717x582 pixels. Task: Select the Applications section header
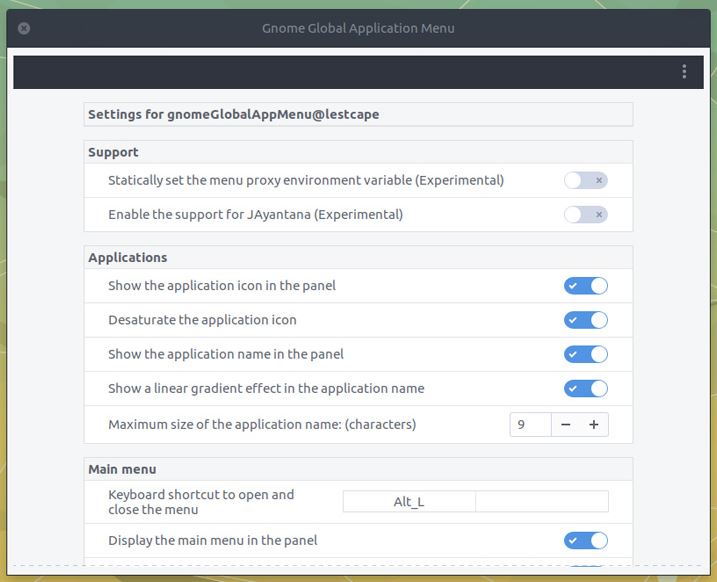128,257
